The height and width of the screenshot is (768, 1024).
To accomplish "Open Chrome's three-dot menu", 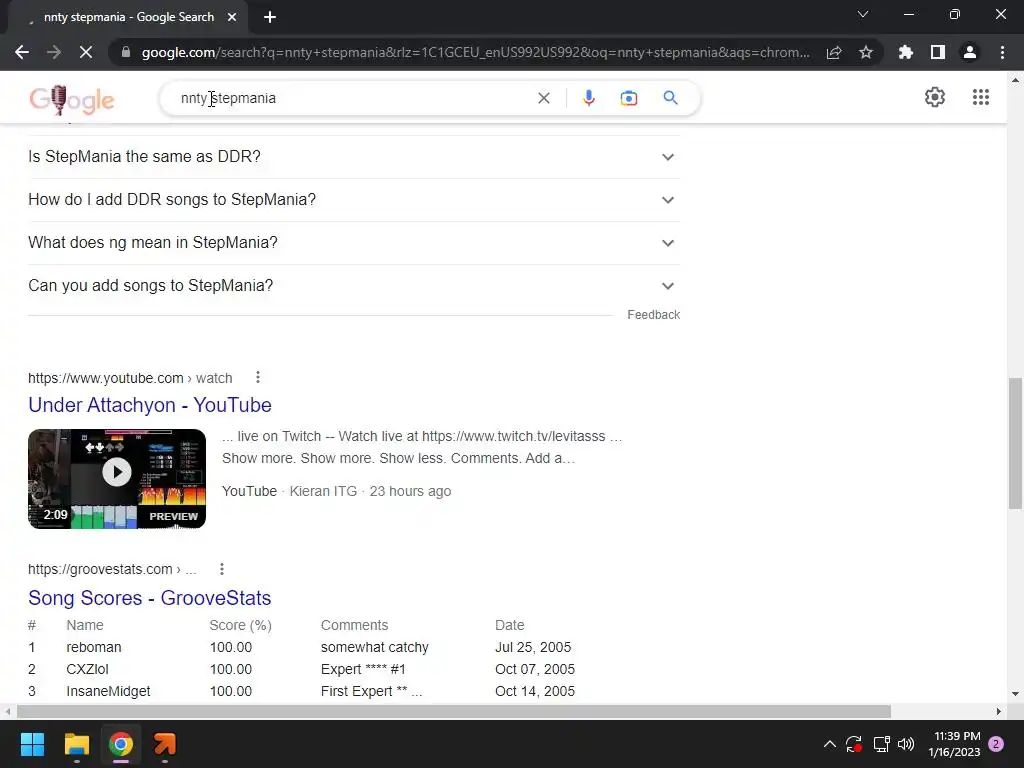I will (1002, 52).
